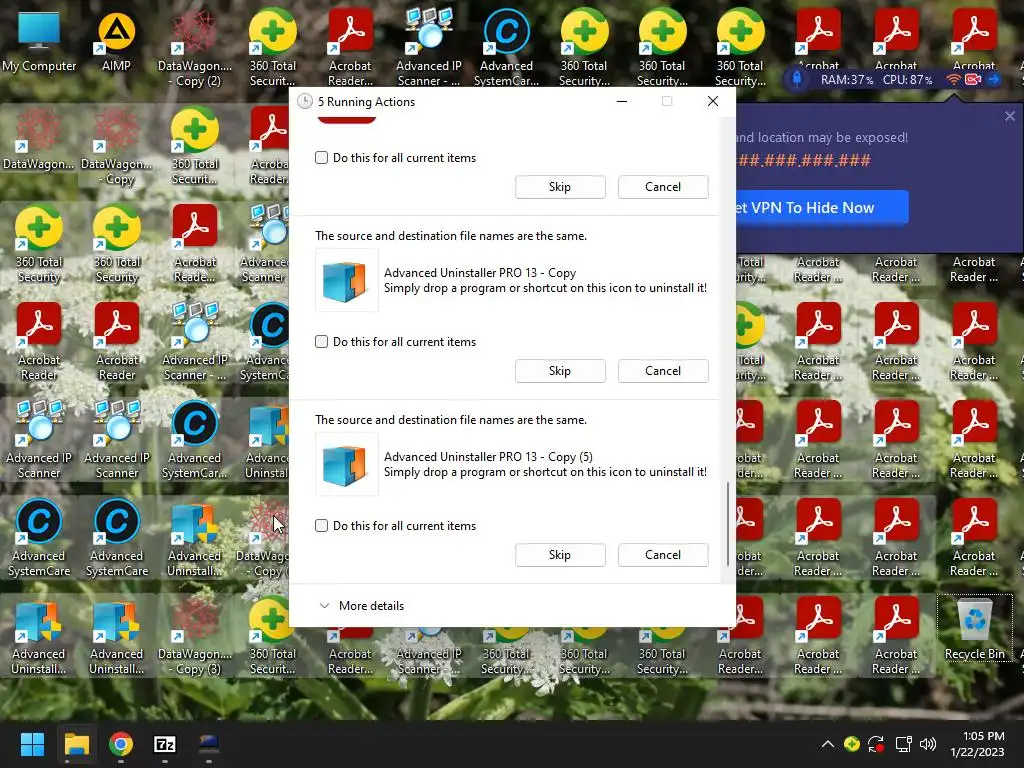Select the DataWagon - Copy (3) shortcut

tap(195, 636)
